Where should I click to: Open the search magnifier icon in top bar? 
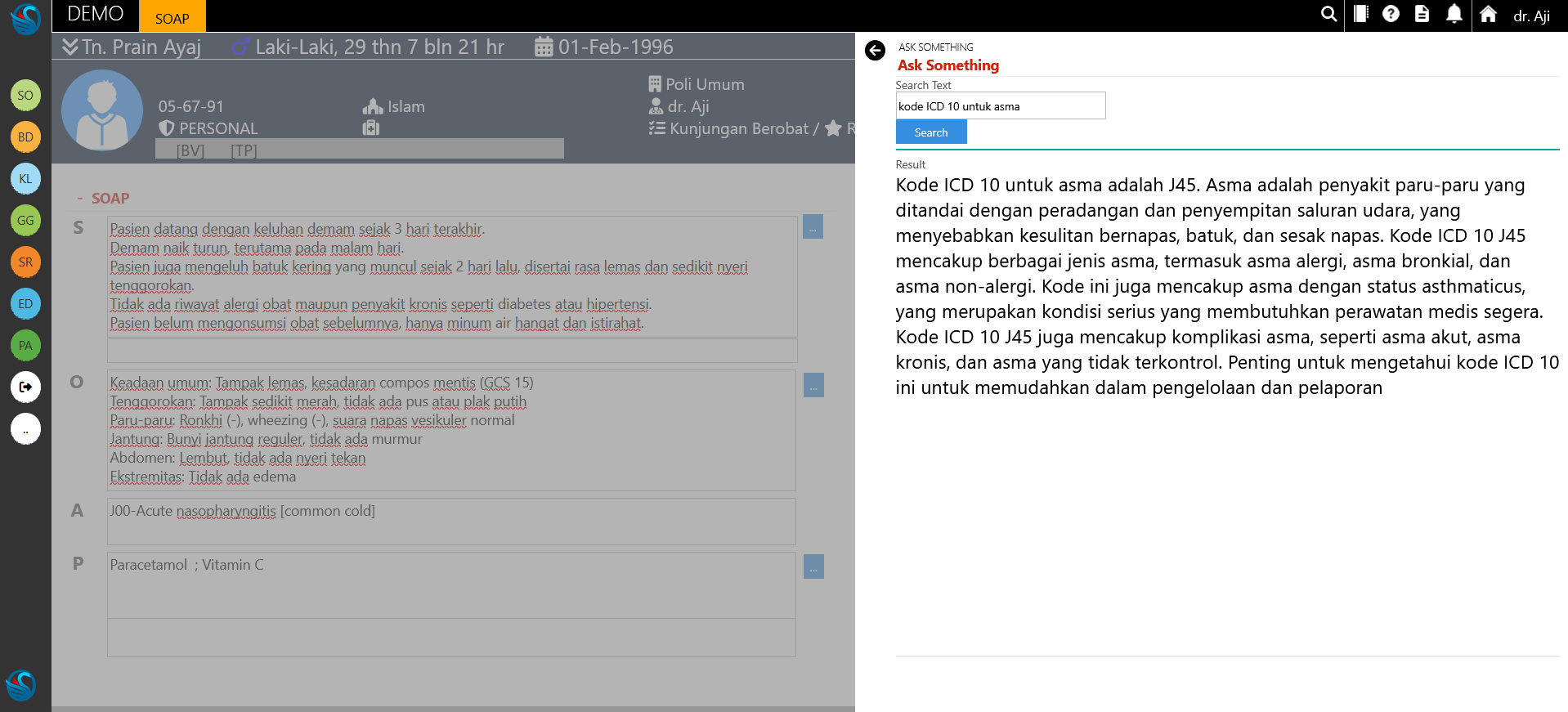pyautogui.click(x=1328, y=14)
